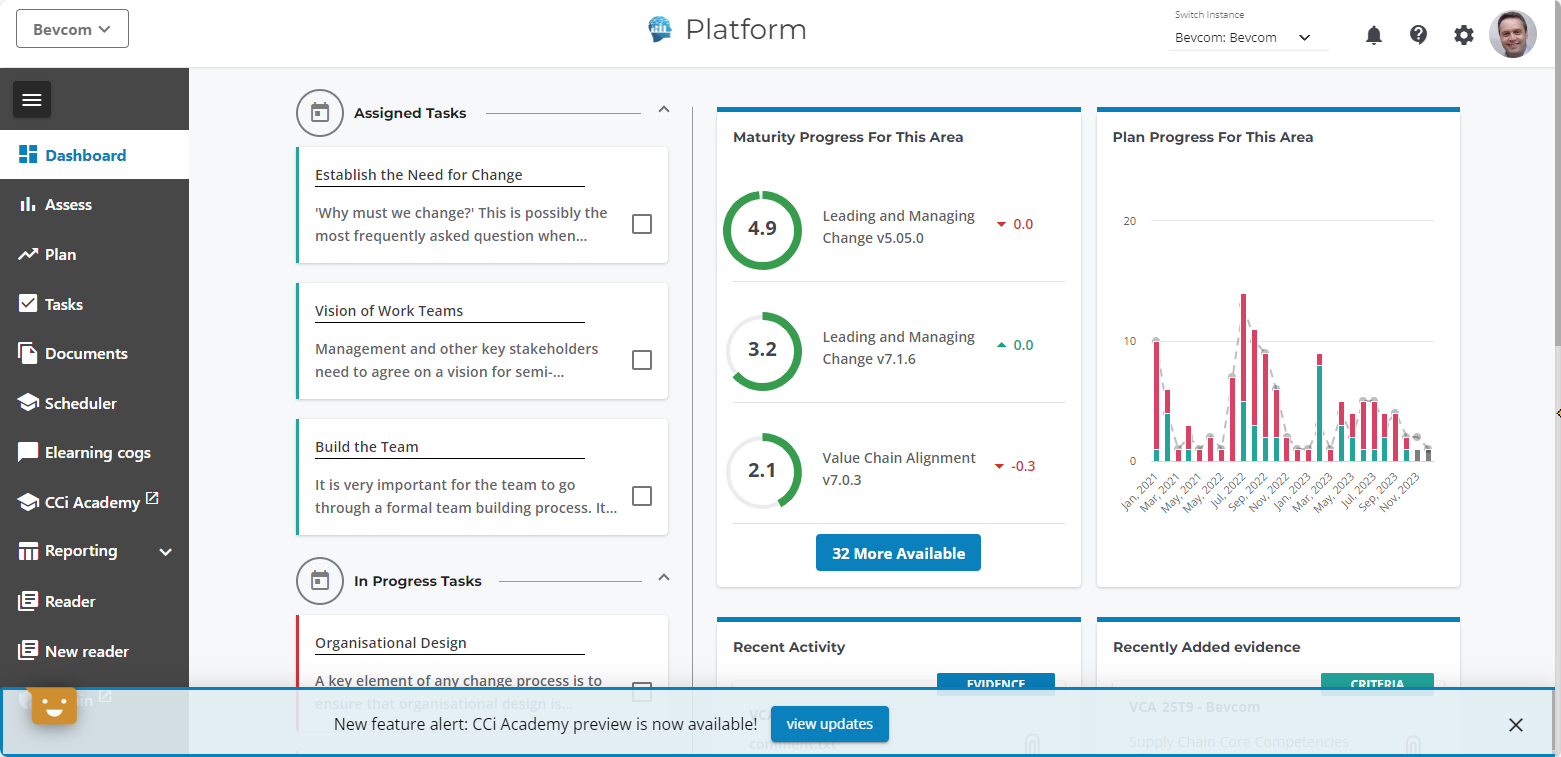Click the CCi Academy graduation-cap icon

click(x=28, y=502)
